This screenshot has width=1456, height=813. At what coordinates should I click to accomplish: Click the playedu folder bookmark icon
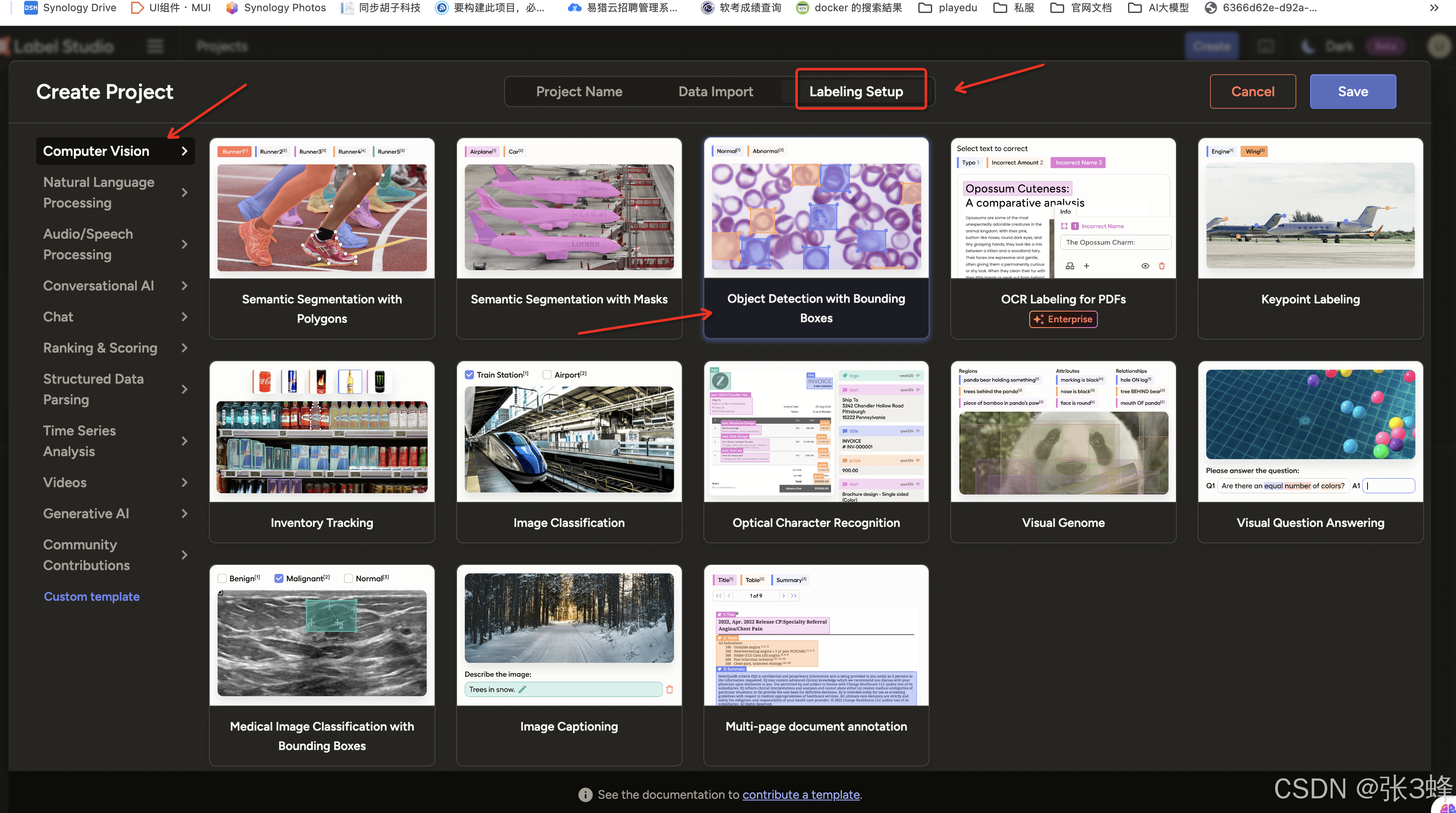[x=925, y=7]
